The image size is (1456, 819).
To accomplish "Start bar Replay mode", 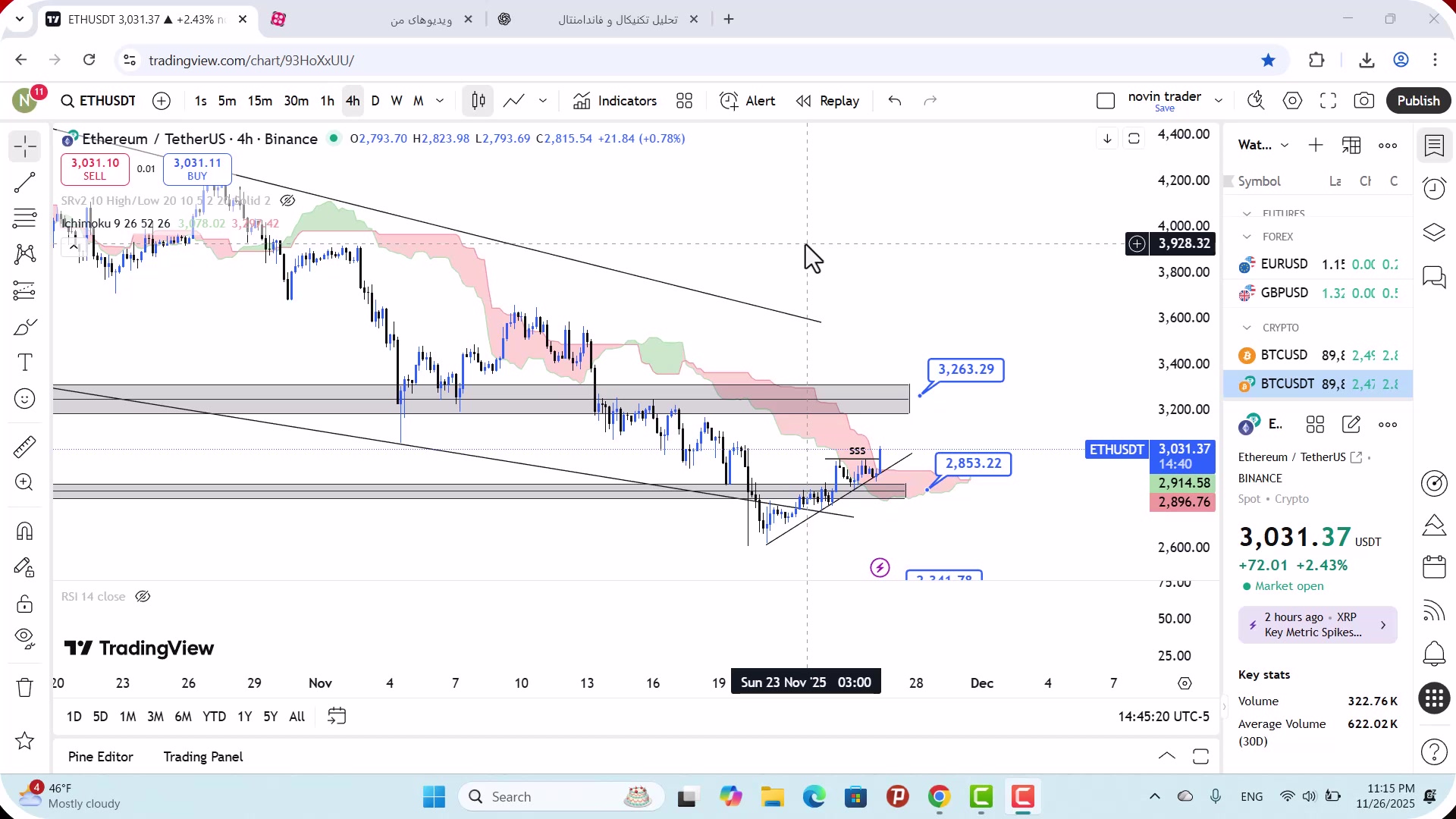I will pos(827,101).
